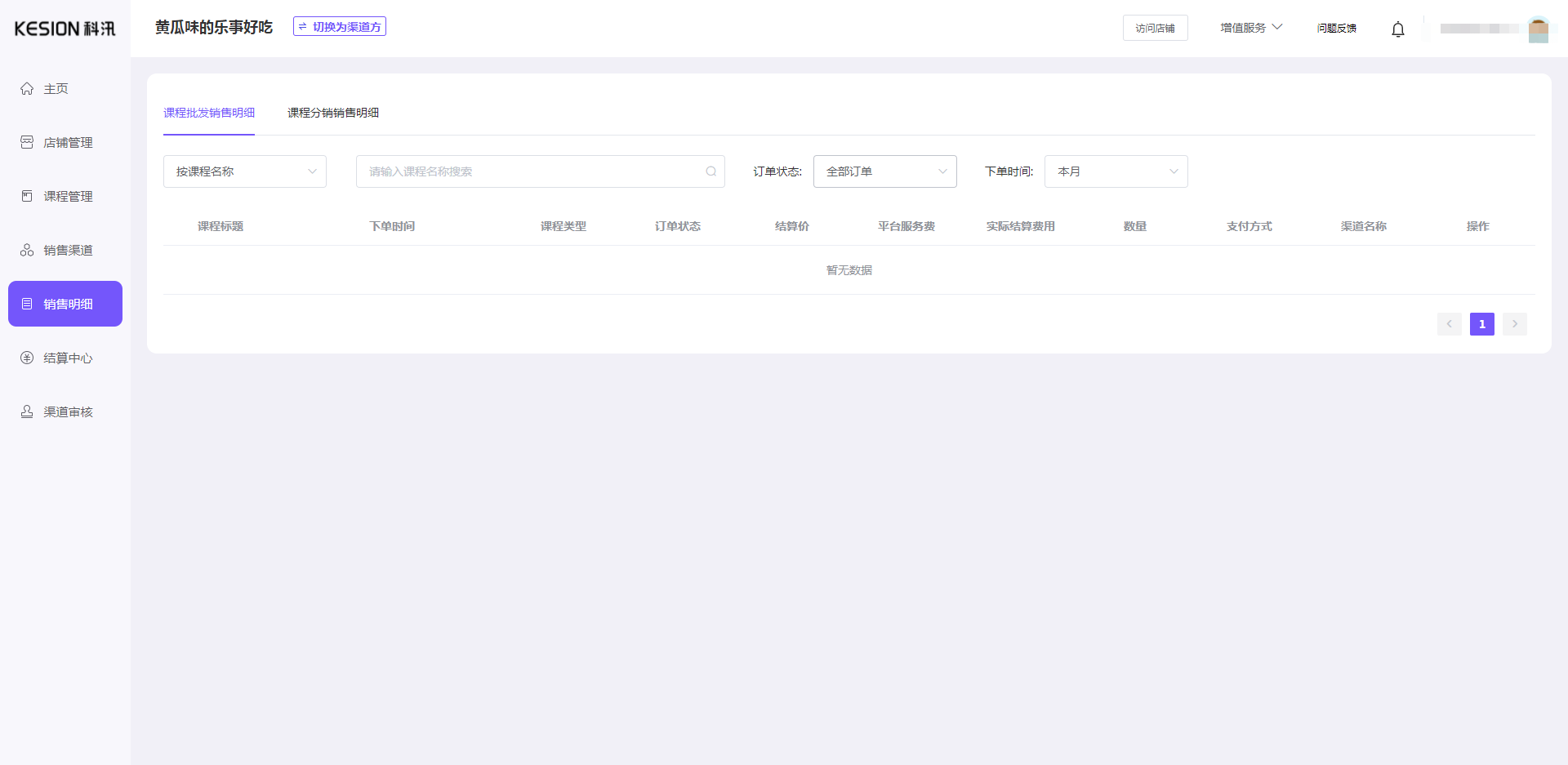Open notifications bell icon
Image resolution: width=1568 pixels, height=765 pixels.
(1397, 29)
